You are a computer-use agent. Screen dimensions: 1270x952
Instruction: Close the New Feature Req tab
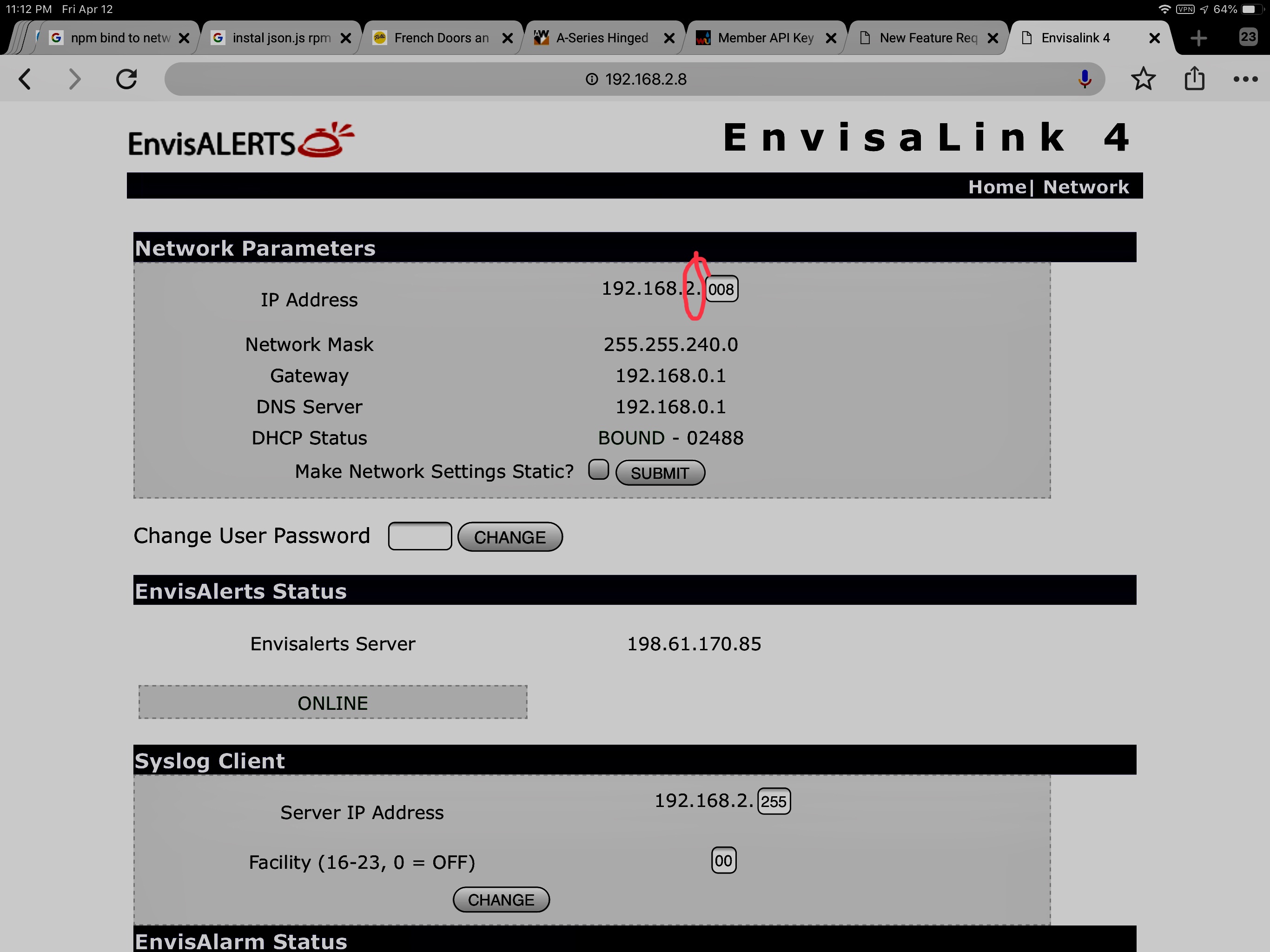click(992, 38)
